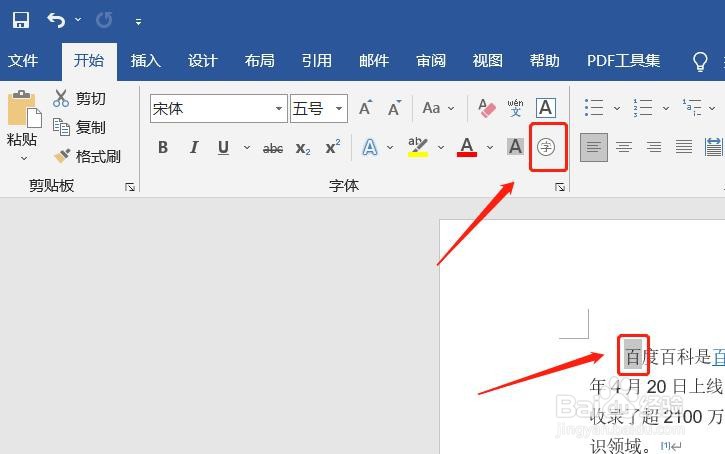Open highlight color dropdown arrow
Screen dimensions: 725x454
[x=441, y=147]
